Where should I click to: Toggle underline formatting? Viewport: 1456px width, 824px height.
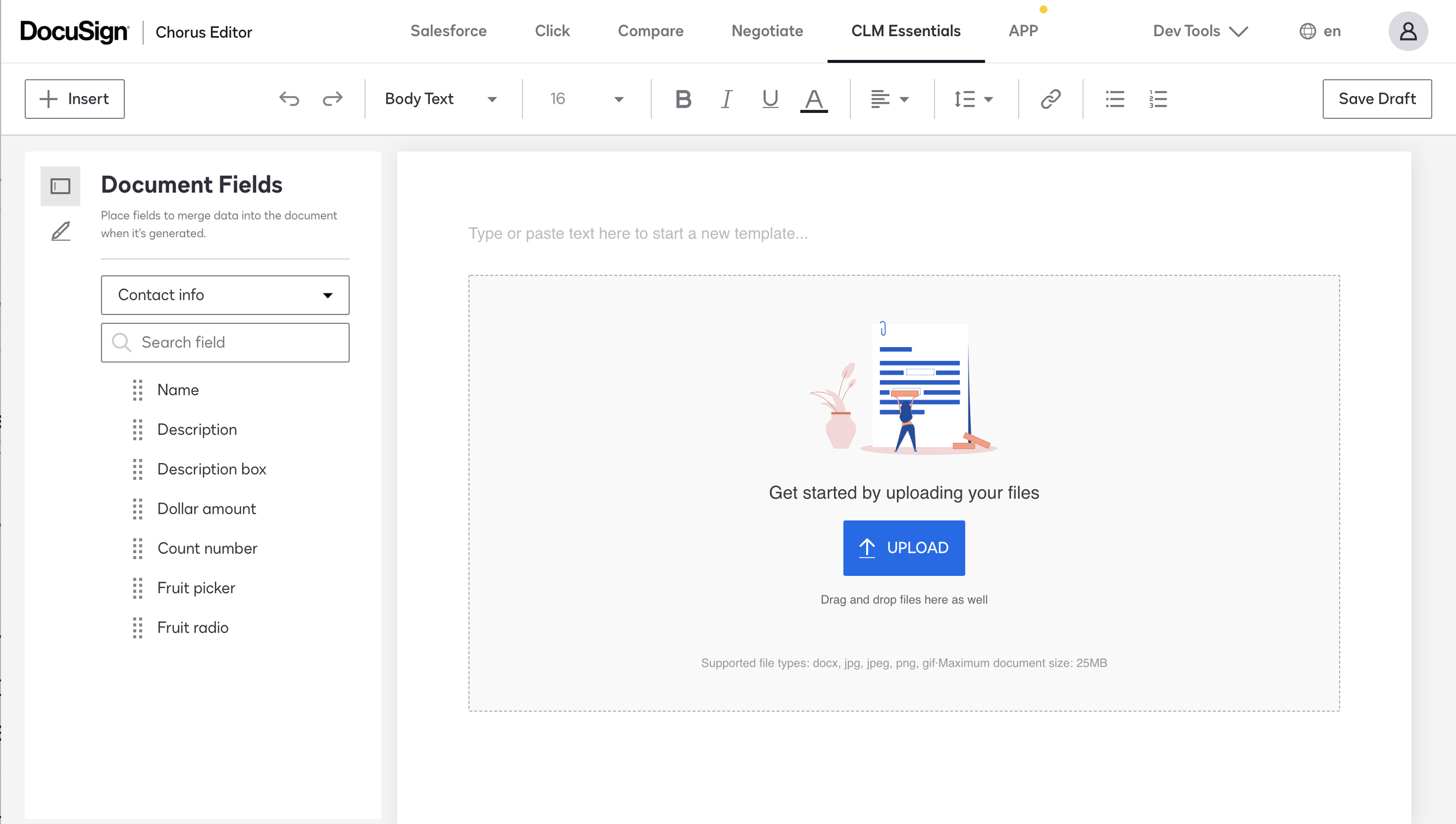769,99
